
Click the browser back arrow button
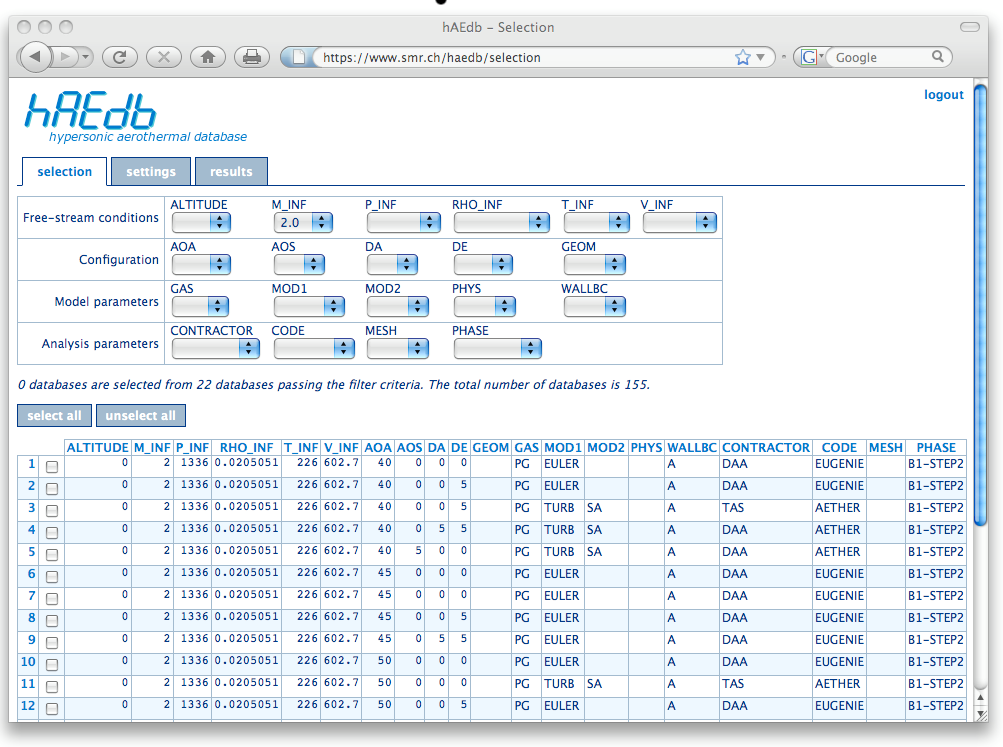click(x=35, y=57)
